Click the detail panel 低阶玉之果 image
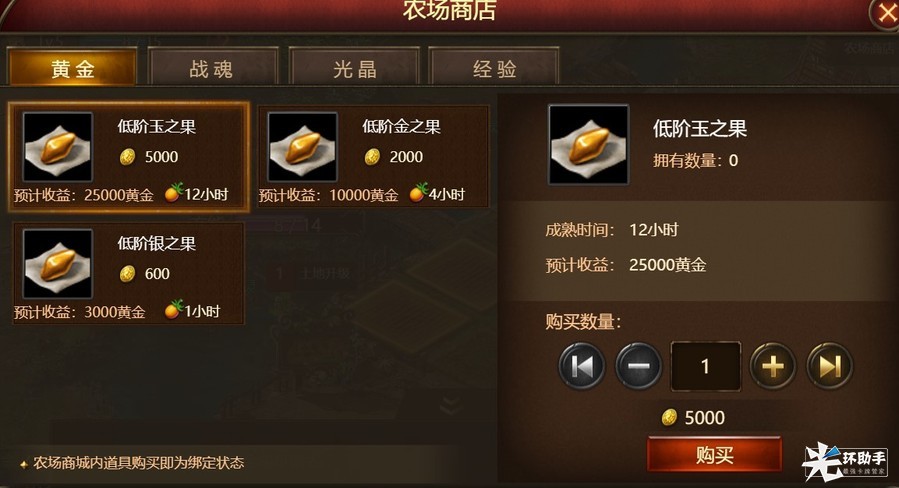Image resolution: width=899 pixels, height=488 pixels. (x=588, y=145)
